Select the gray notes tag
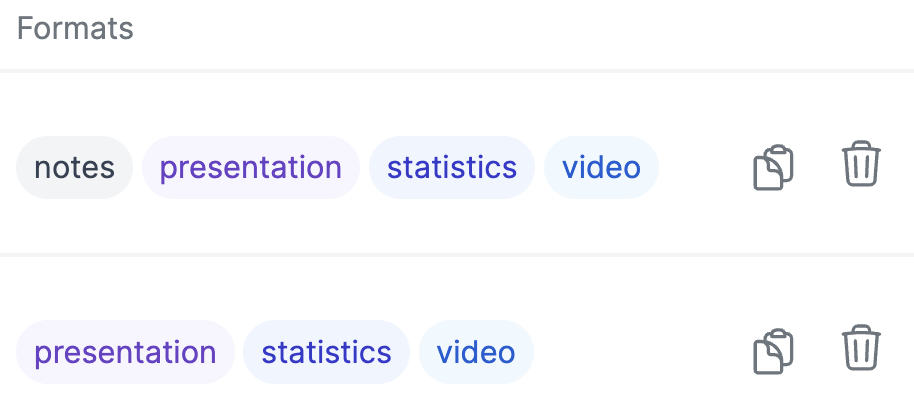 tap(74, 167)
